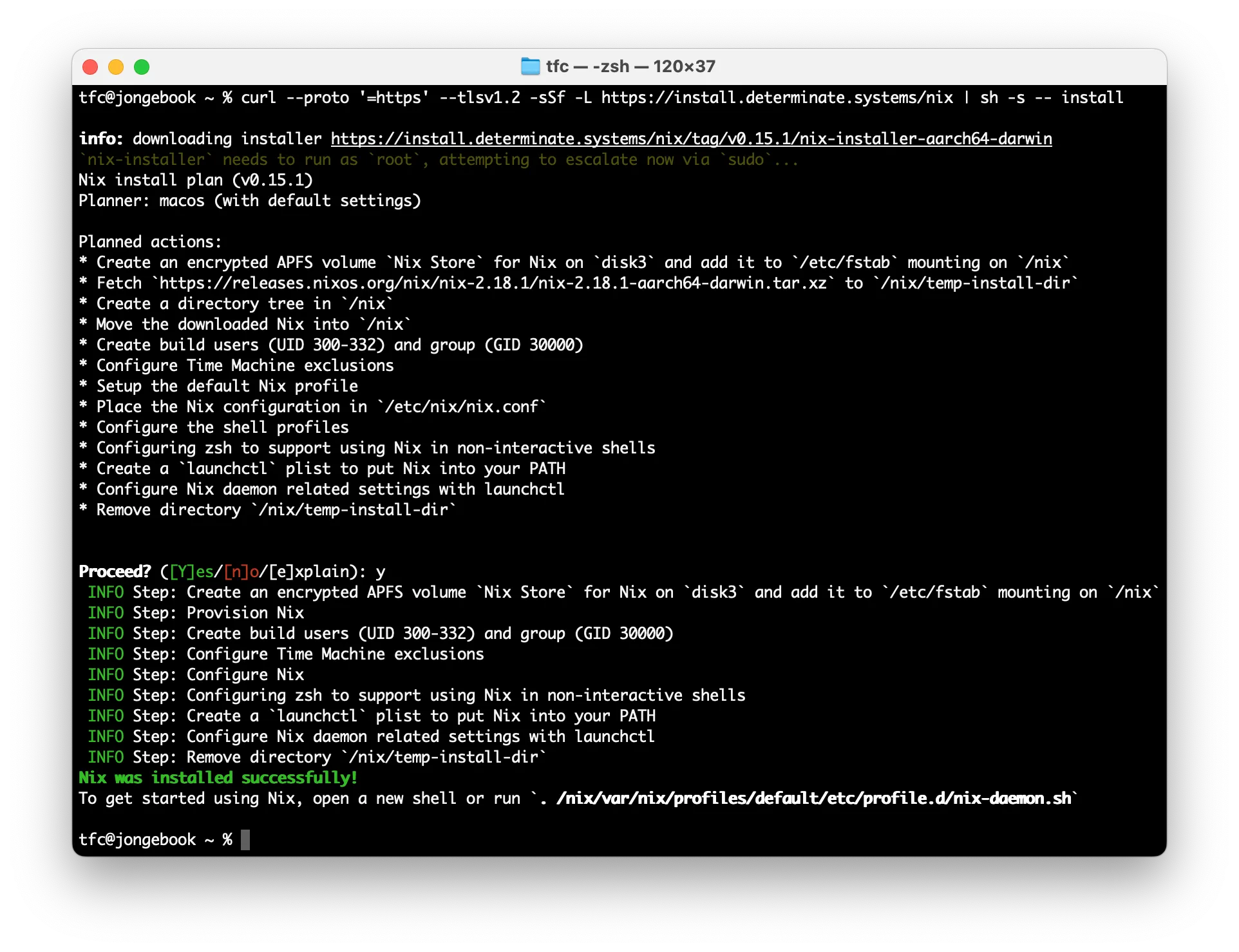The width and height of the screenshot is (1239, 952).
Task: Click the green fullscreen button
Action: pos(144,67)
